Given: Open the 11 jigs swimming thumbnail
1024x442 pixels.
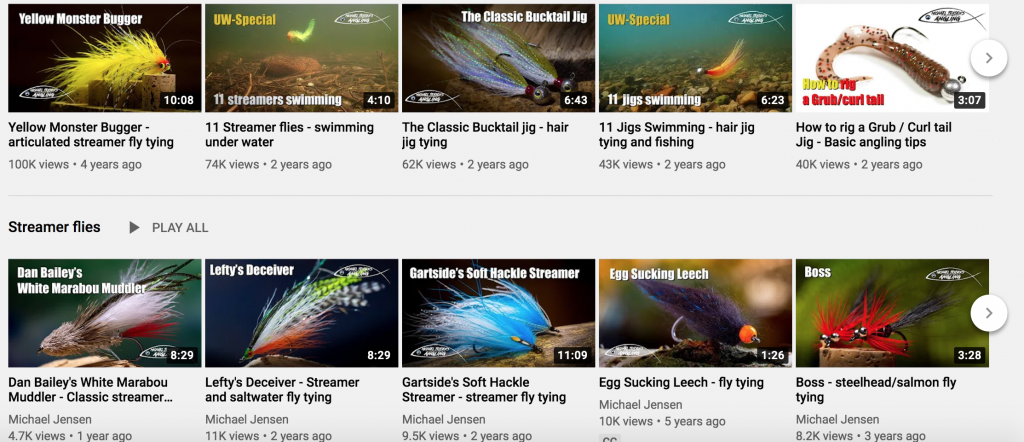Looking at the screenshot, I should 696,58.
